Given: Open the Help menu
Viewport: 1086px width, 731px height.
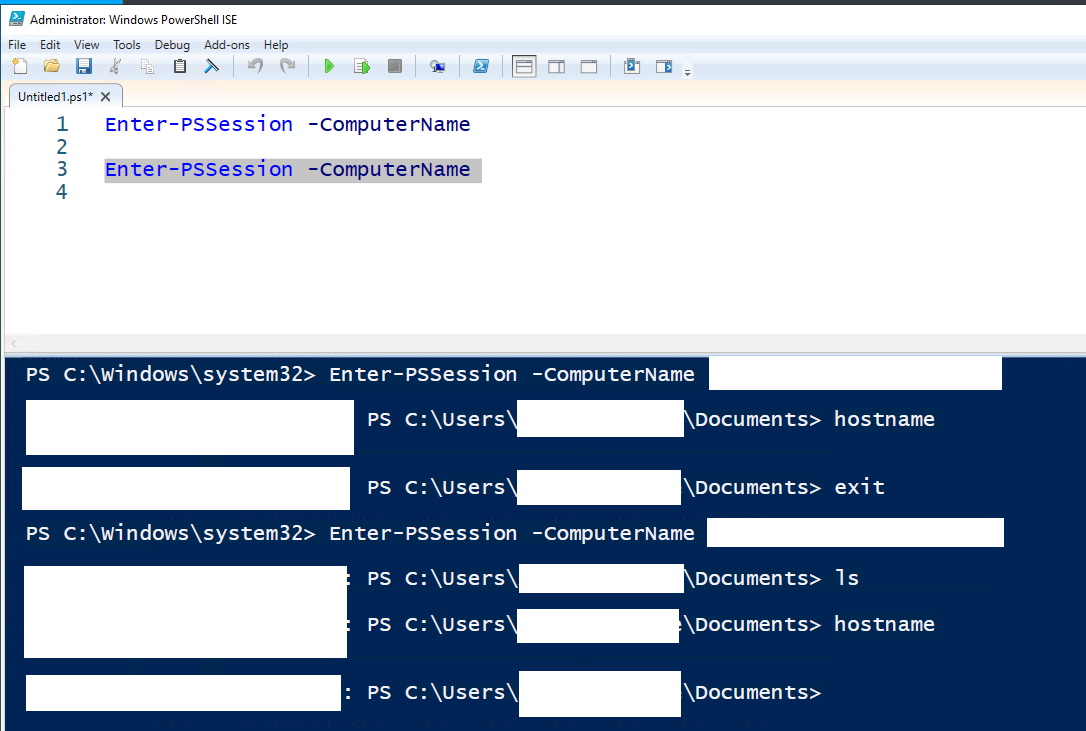Looking at the screenshot, I should pos(276,45).
